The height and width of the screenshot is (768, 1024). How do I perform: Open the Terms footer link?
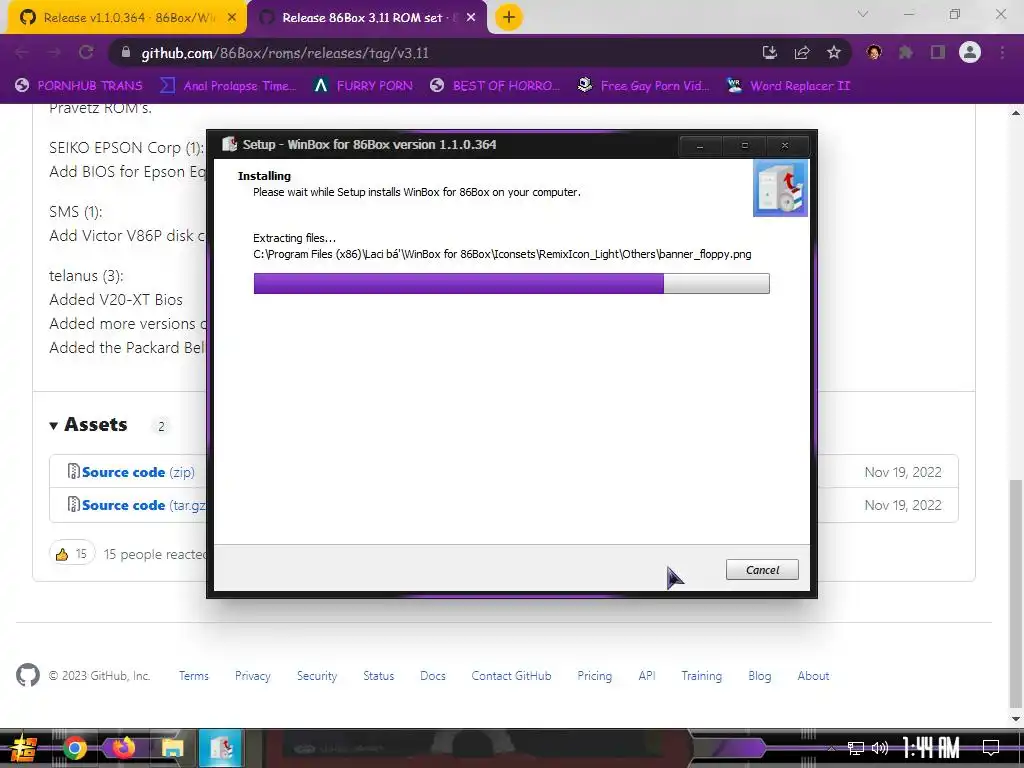pos(194,676)
